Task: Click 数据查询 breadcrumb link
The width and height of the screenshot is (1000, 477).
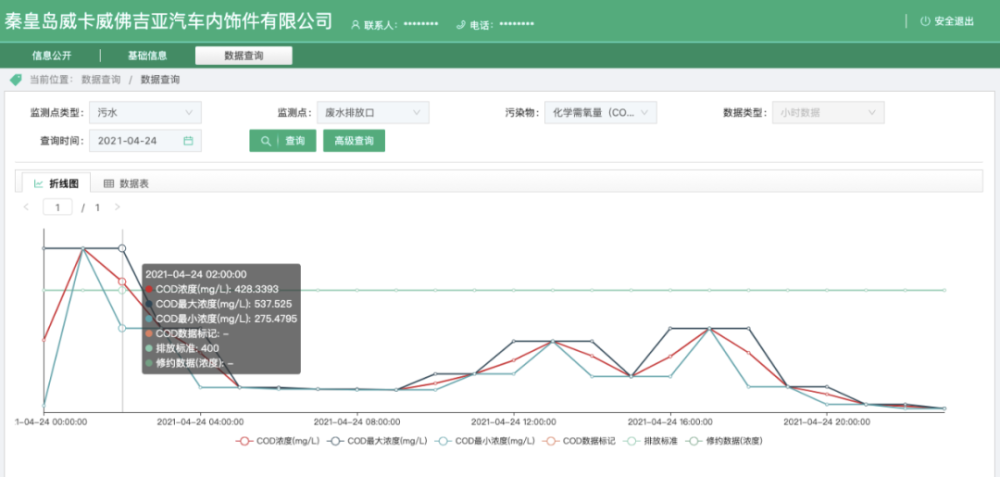Action: pyautogui.click(x=101, y=79)
